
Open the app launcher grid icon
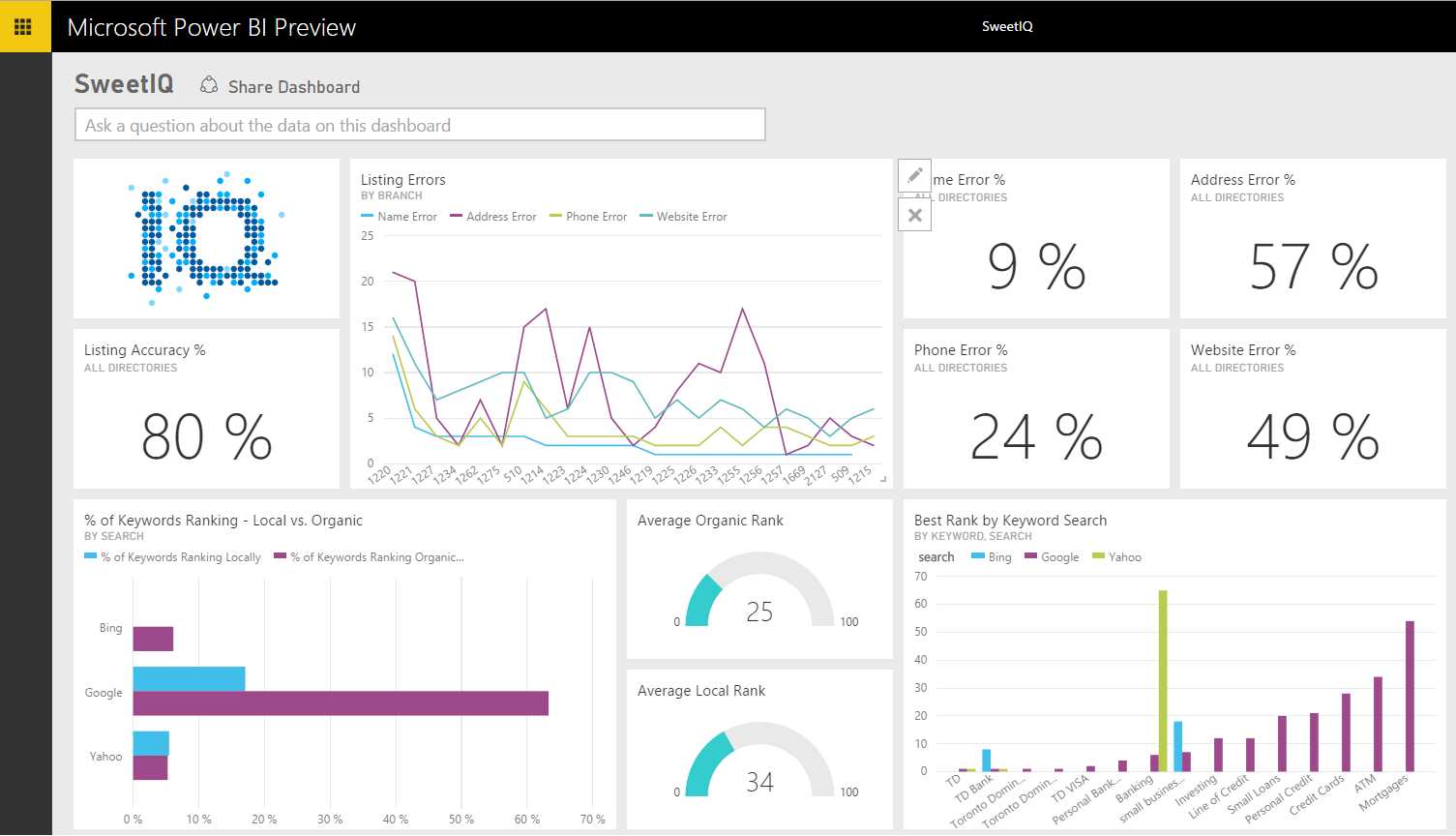23,26
